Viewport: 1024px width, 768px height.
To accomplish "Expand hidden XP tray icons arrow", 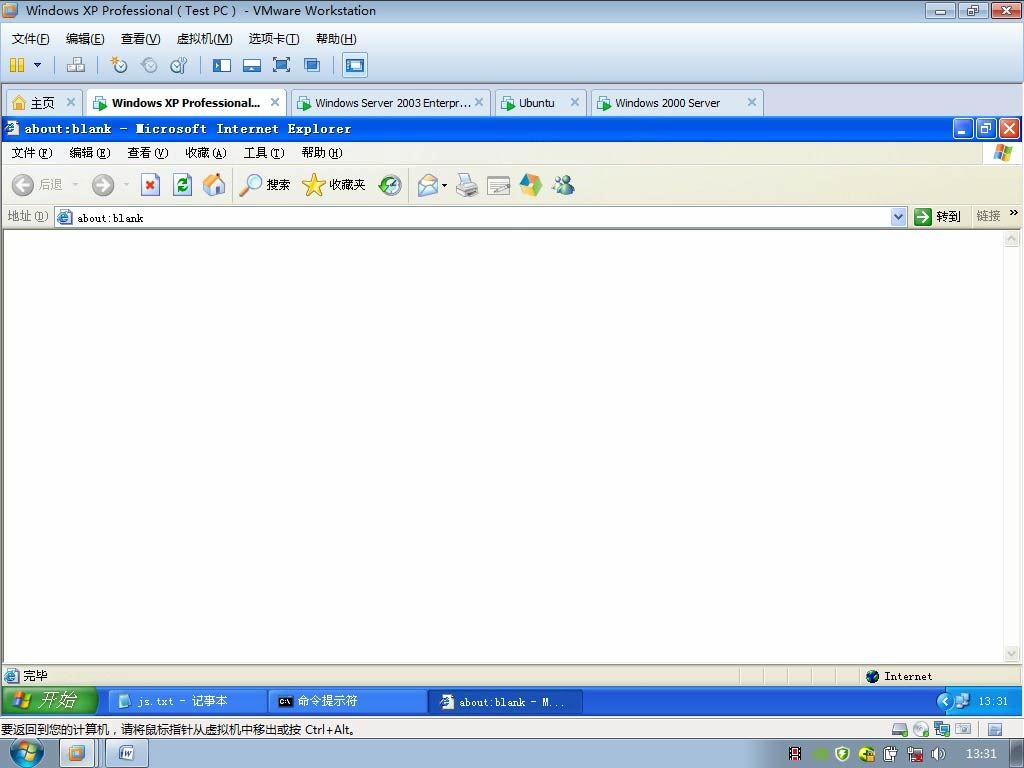I will click(x=944, y=701).
